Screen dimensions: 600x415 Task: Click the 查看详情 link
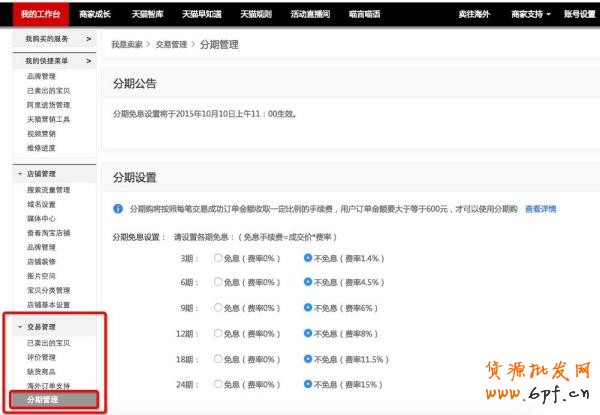(x=541, y=210)
